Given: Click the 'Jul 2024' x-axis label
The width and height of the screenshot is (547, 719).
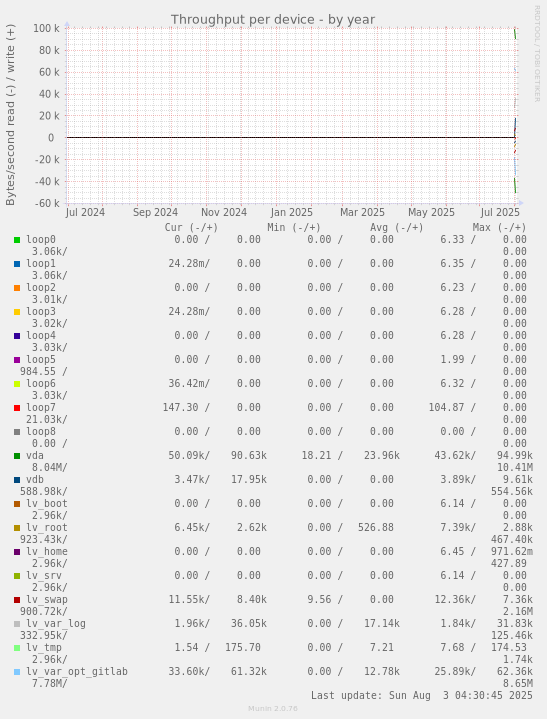Looking at the screenshot, I should coord(85,213).
